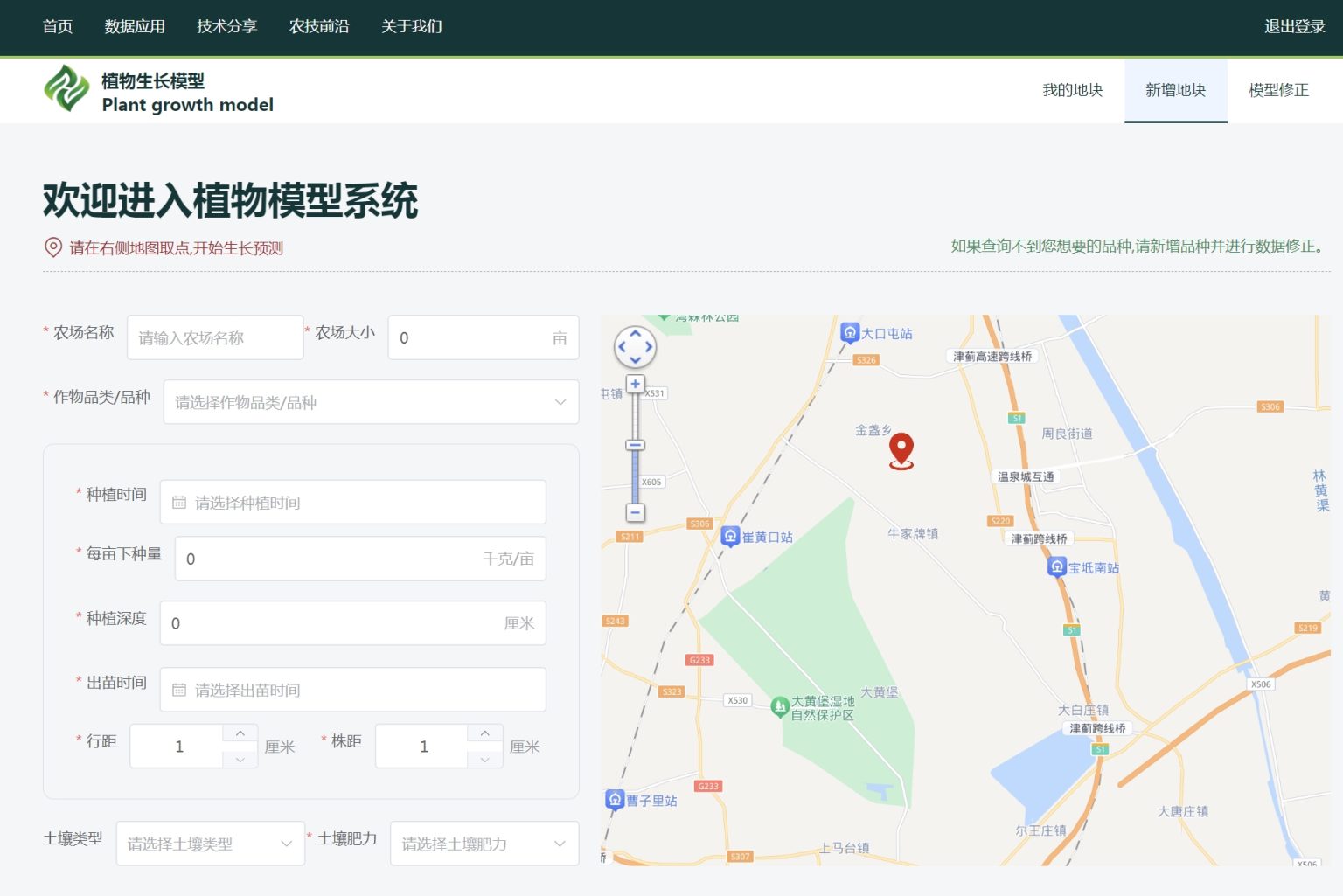Click the plant growth model logo

point(66,89)
